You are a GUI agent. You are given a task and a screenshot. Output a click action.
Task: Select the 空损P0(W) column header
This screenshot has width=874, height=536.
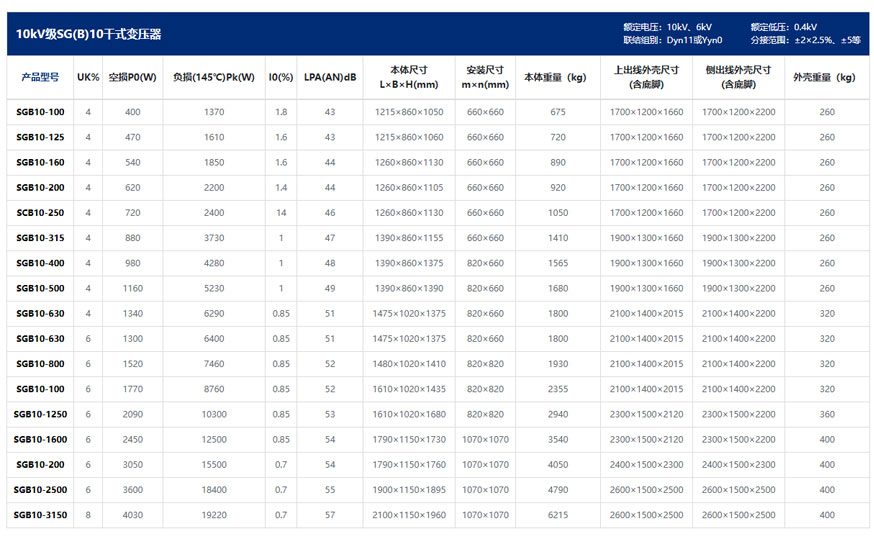132,77
